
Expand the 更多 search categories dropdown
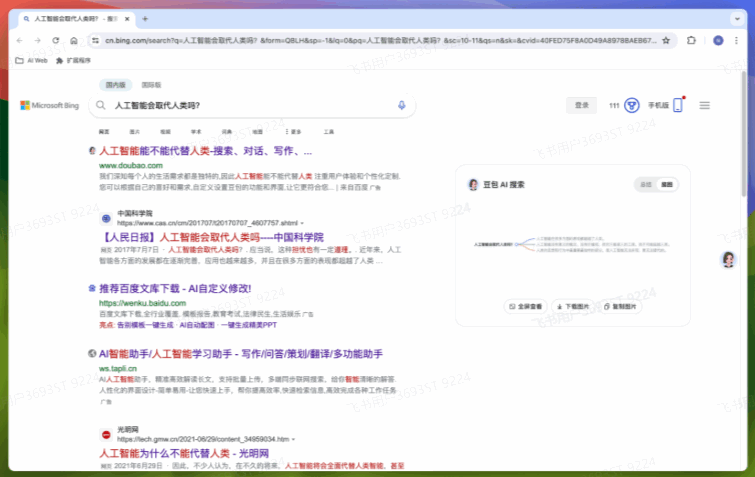pyautogui.click(x=295, y=131)
